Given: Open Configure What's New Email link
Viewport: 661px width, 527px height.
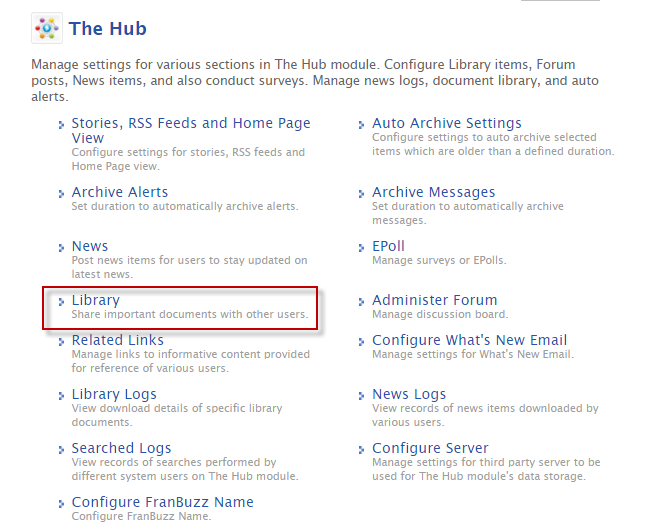Looking at the screenshot, I should pyautogui.click(x=469, y=340).
